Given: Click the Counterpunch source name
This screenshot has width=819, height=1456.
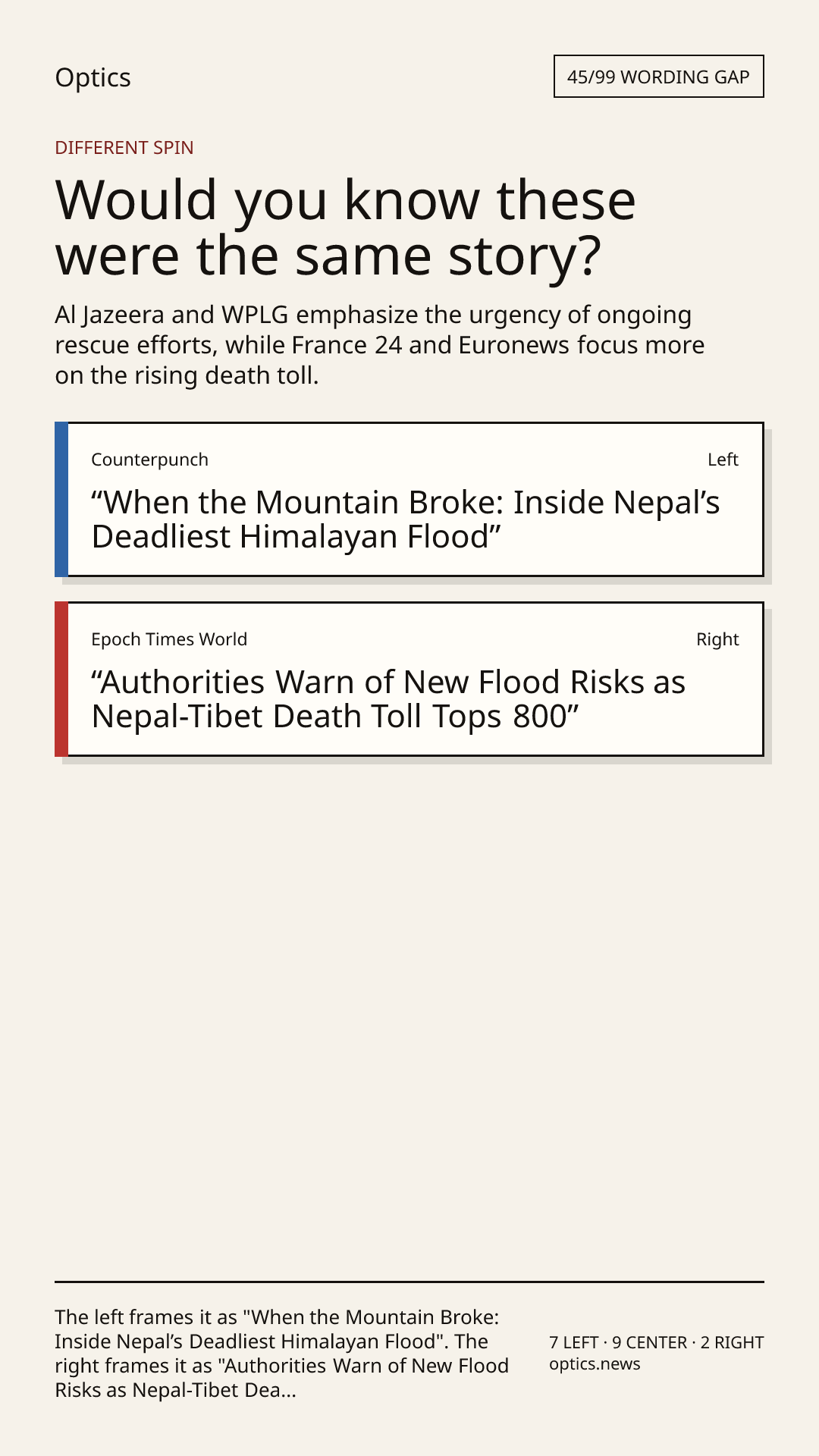Looking at the screenshot, I should (149, 460).
